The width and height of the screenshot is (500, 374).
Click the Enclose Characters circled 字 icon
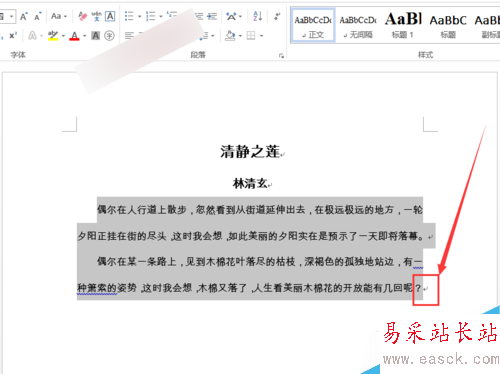click(109, 35)
